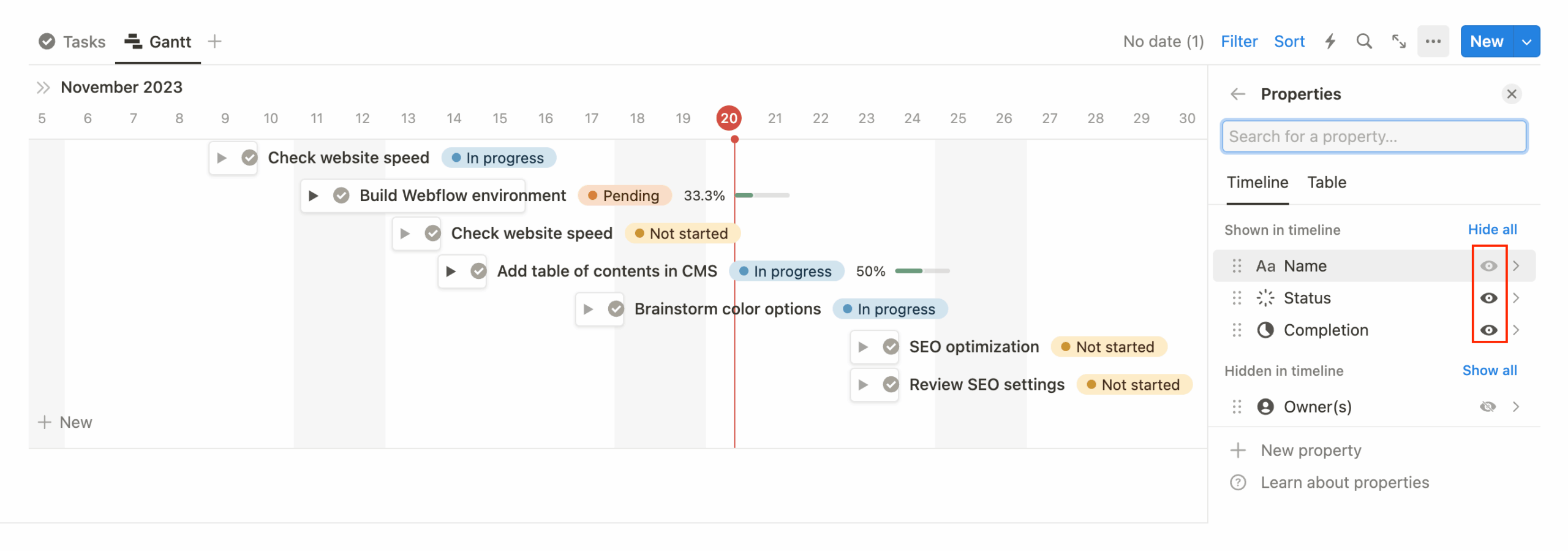Click the plus icon to add view
Viewport: 1568px width, 551px height.
point(214,42)
